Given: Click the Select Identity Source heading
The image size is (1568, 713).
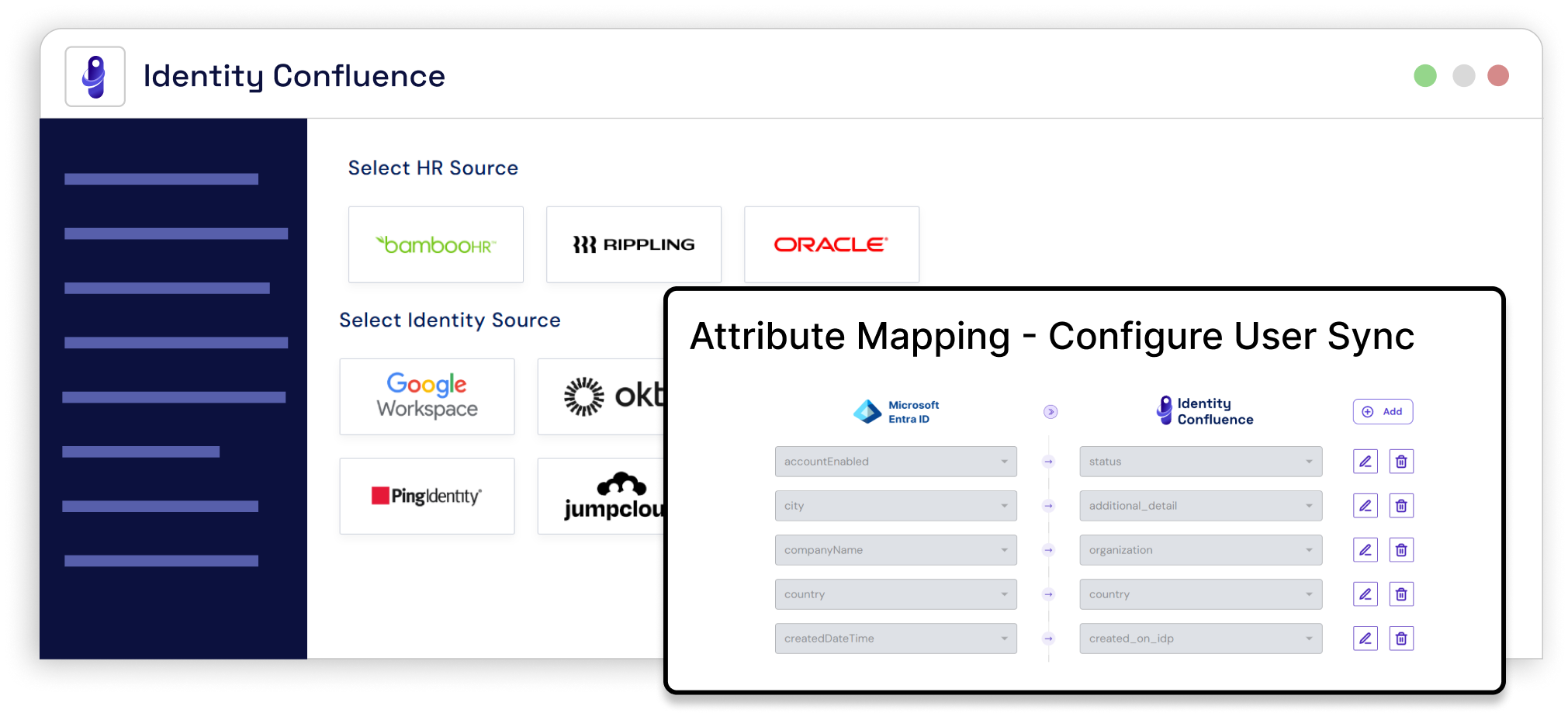Looking at the screenshot, I should (x=450, y=320).
